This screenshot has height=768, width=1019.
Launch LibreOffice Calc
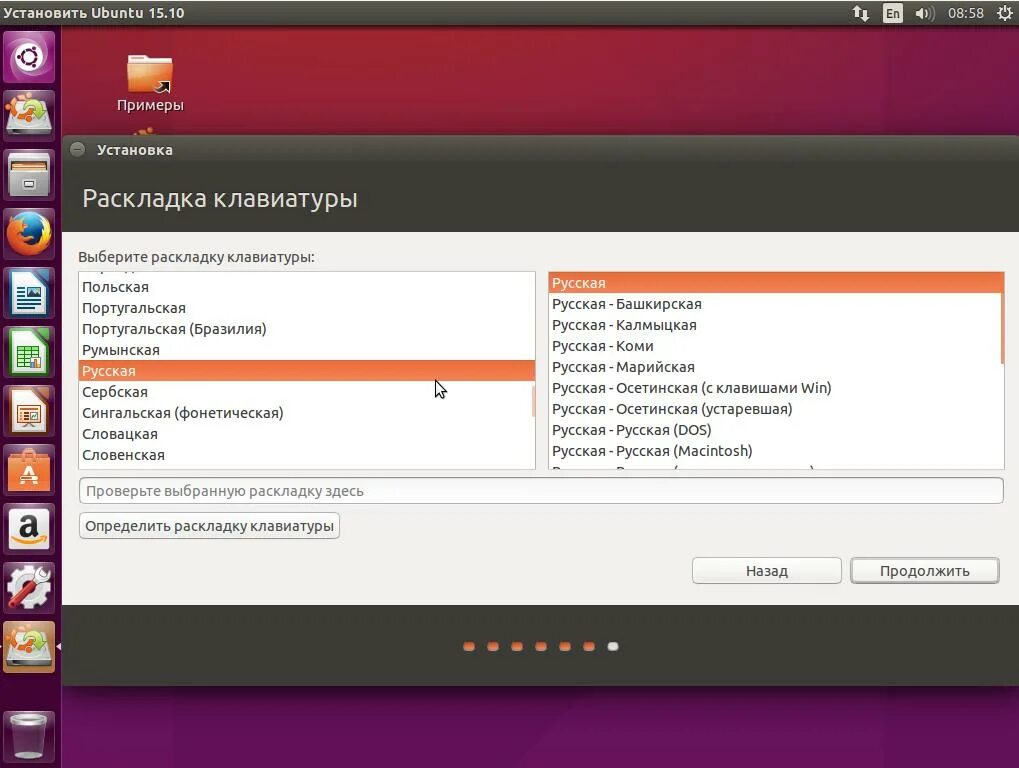pyautogui.click(x=29, y=352)
